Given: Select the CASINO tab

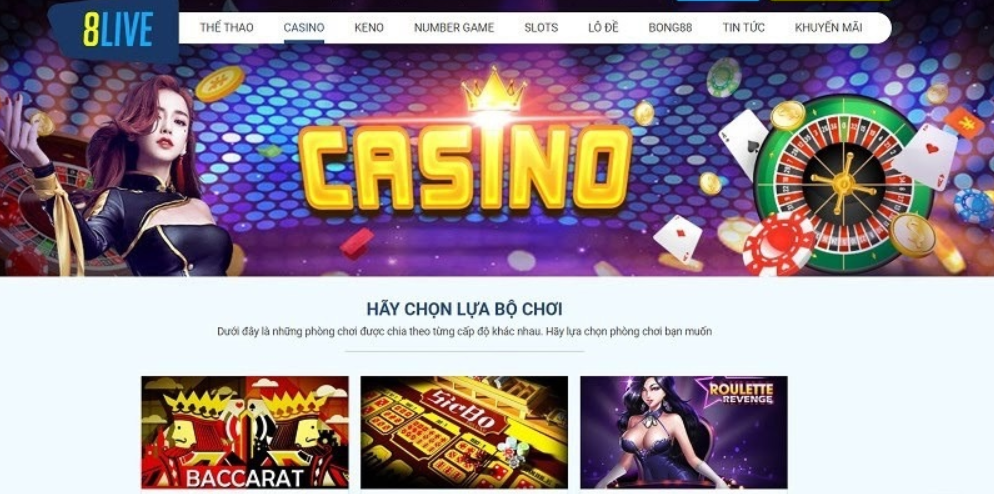Looking at the screenshot, I should 304,27.
